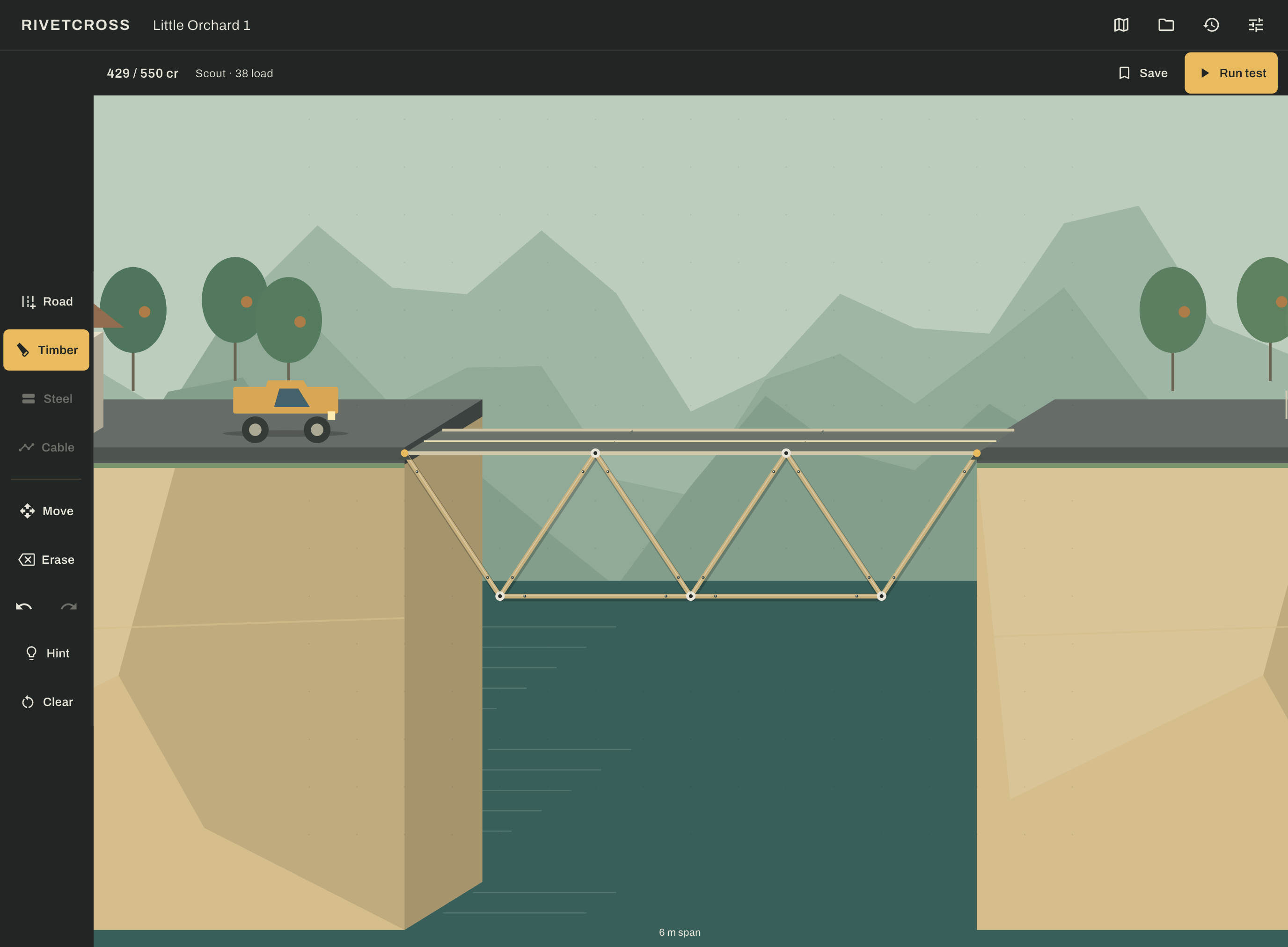Open the folder of saved designs
1288x947 pixels.
point(1166,25)
